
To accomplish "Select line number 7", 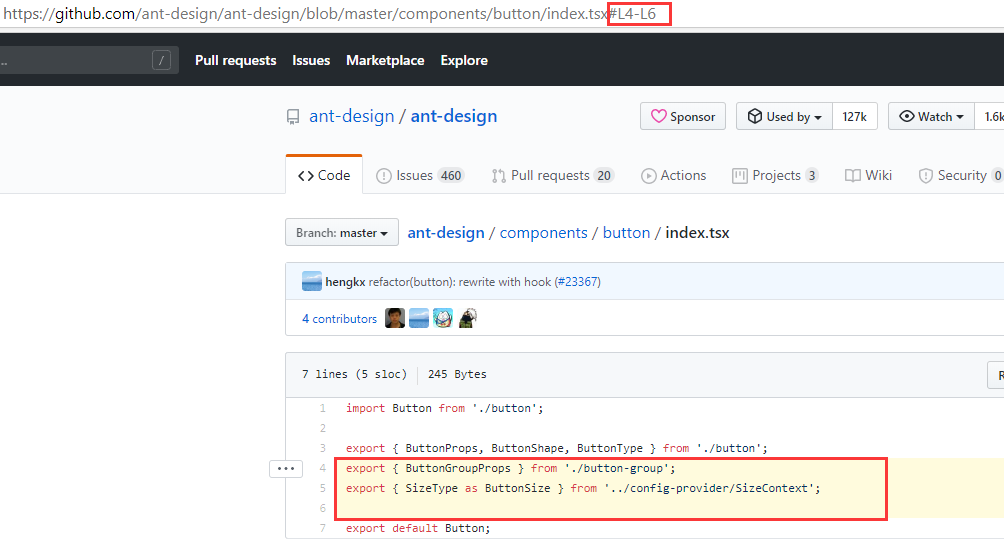I will point(323,528).
